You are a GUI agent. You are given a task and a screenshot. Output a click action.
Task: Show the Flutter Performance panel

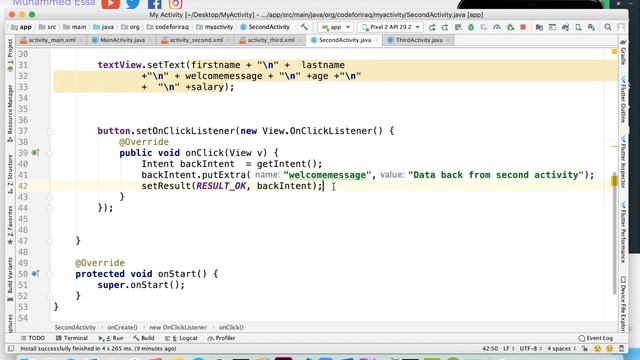[x=623, y=232]
